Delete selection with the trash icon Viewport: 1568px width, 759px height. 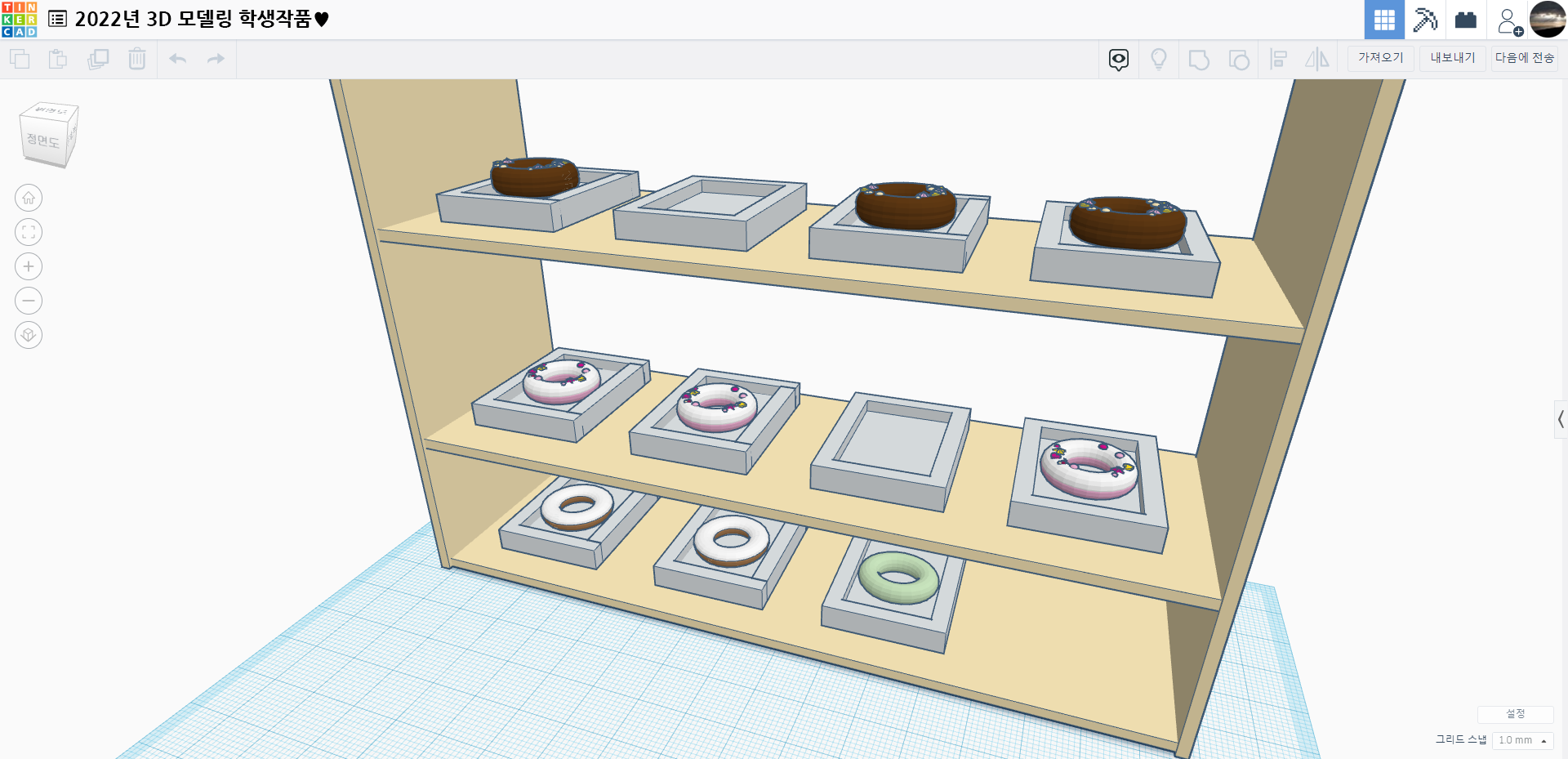point(137,59)
